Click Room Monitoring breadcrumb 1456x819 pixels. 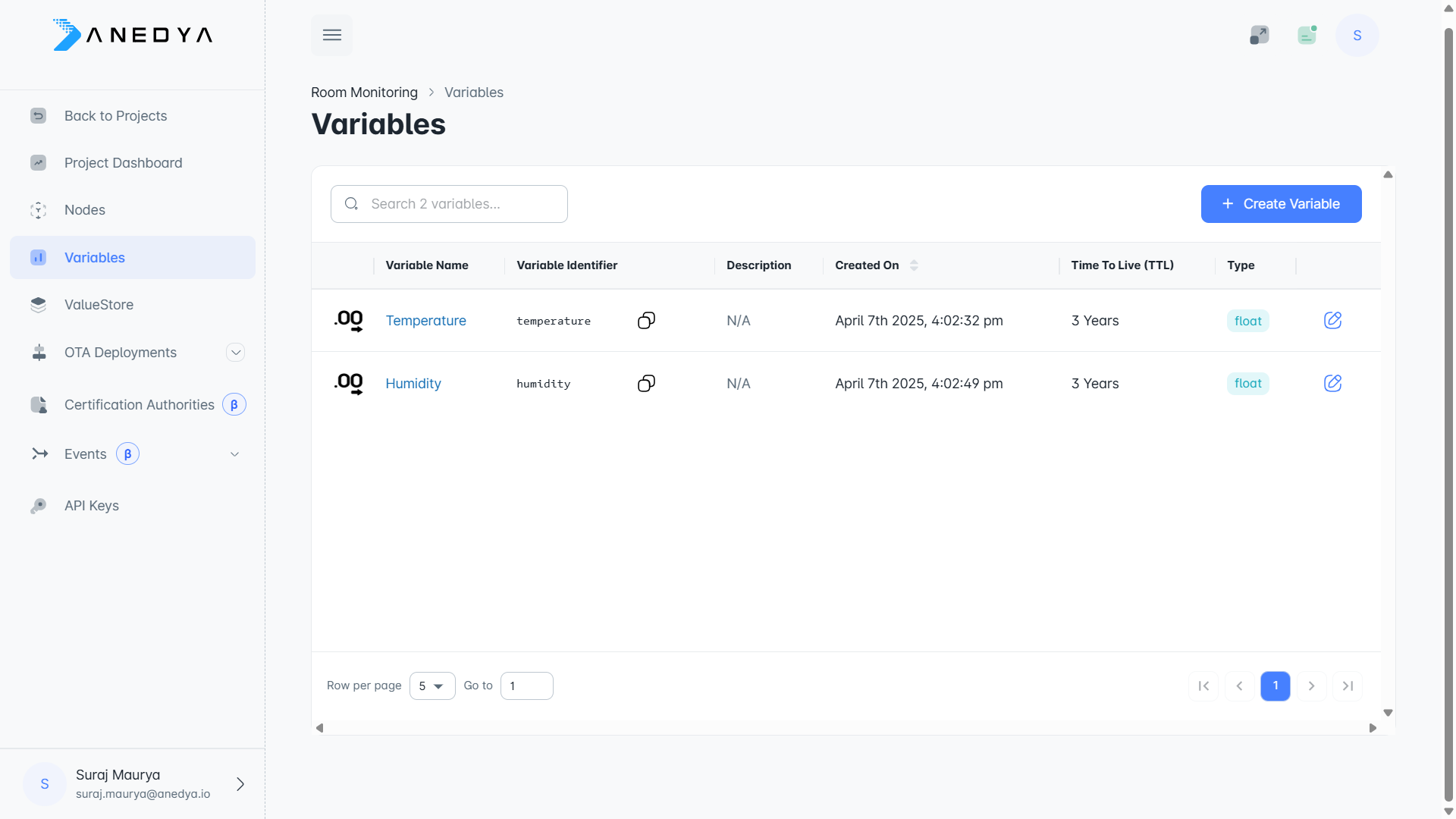[x=364, y=93]
